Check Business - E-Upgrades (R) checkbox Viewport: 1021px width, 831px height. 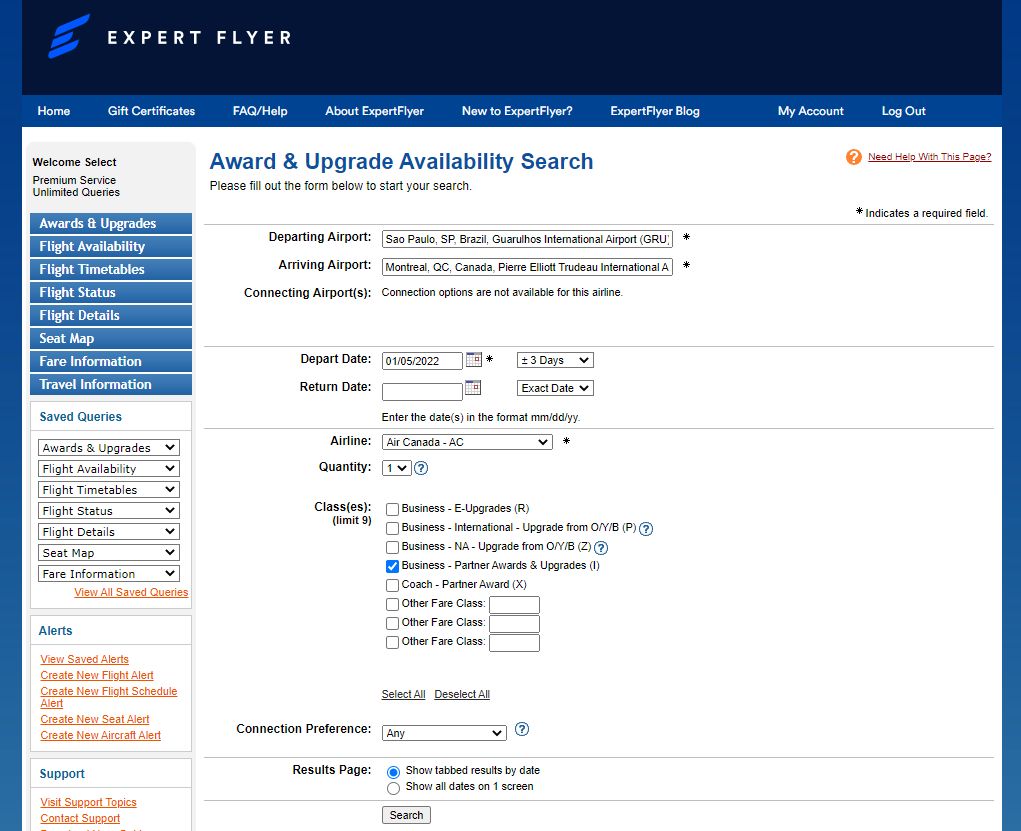[x=392, y=509]
